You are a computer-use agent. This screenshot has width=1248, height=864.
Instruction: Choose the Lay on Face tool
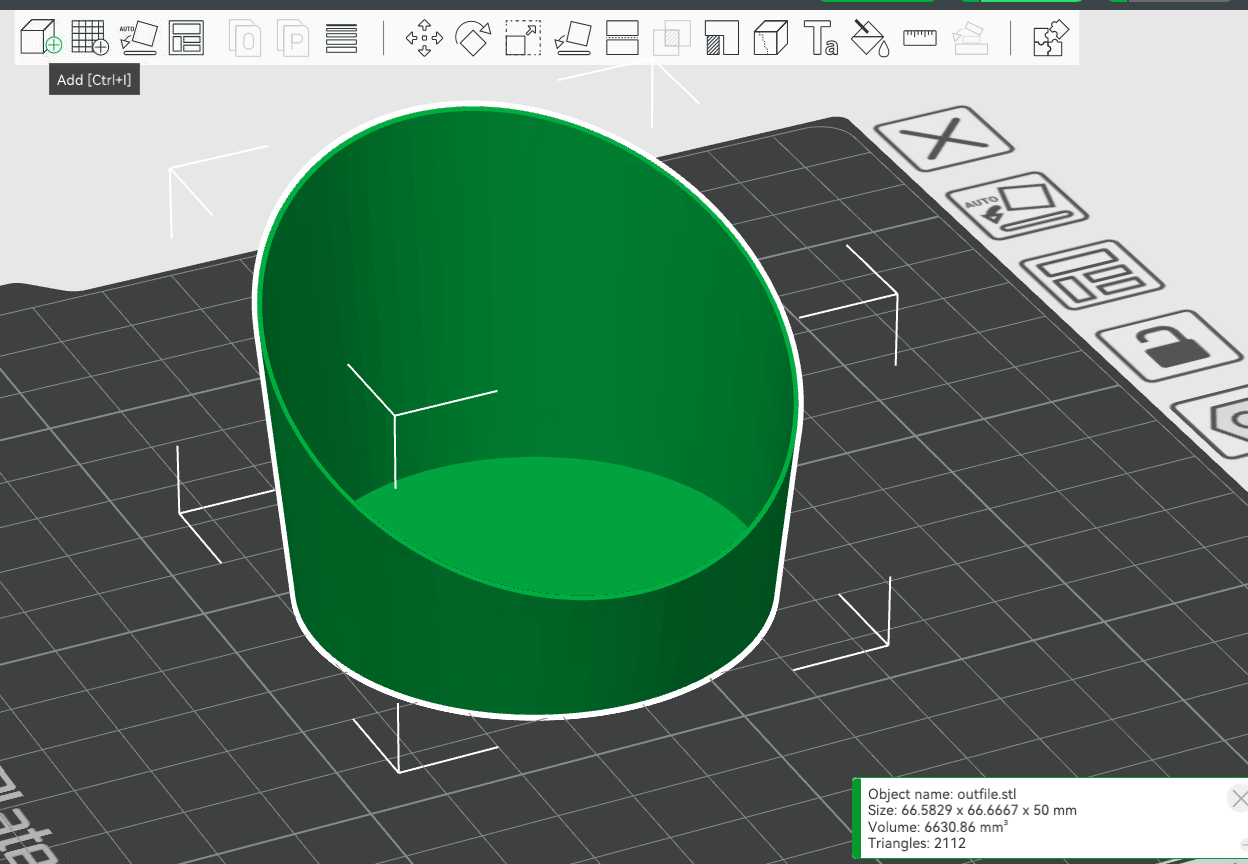pyautogui.click(x=573, y=38)
